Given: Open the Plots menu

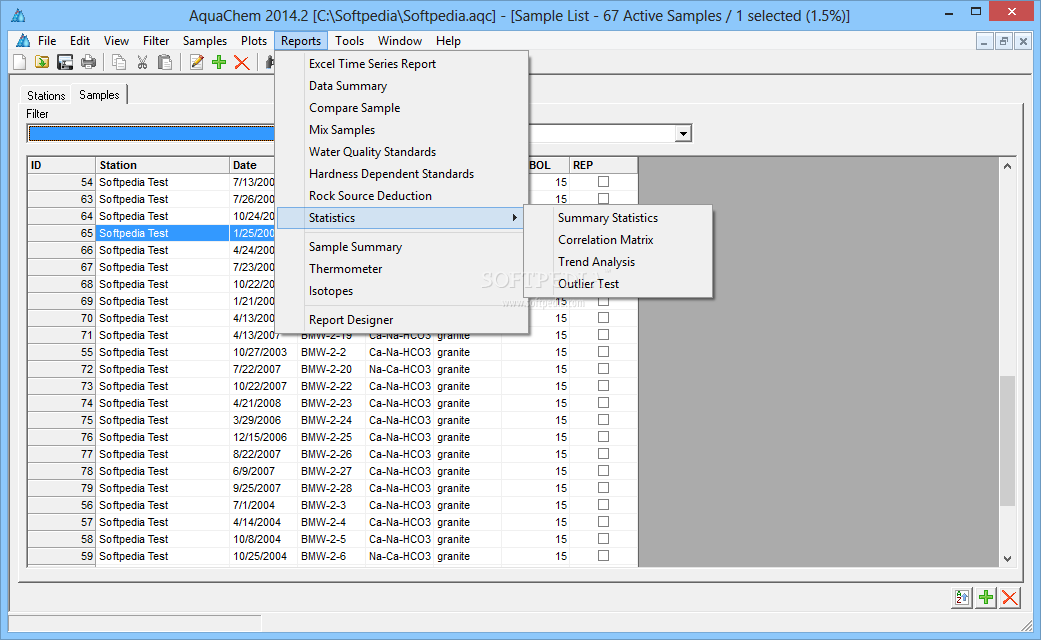Looking at the screenshot, I should 254,40.
